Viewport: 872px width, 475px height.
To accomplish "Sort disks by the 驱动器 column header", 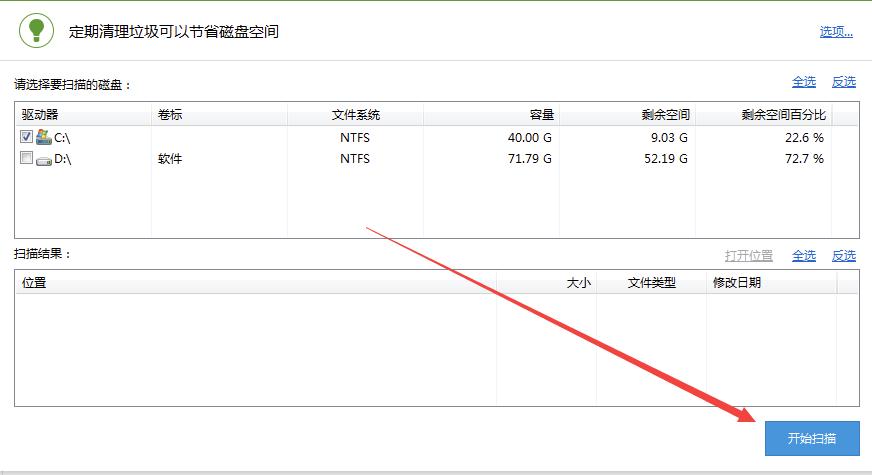I will (x=83, y=115).
